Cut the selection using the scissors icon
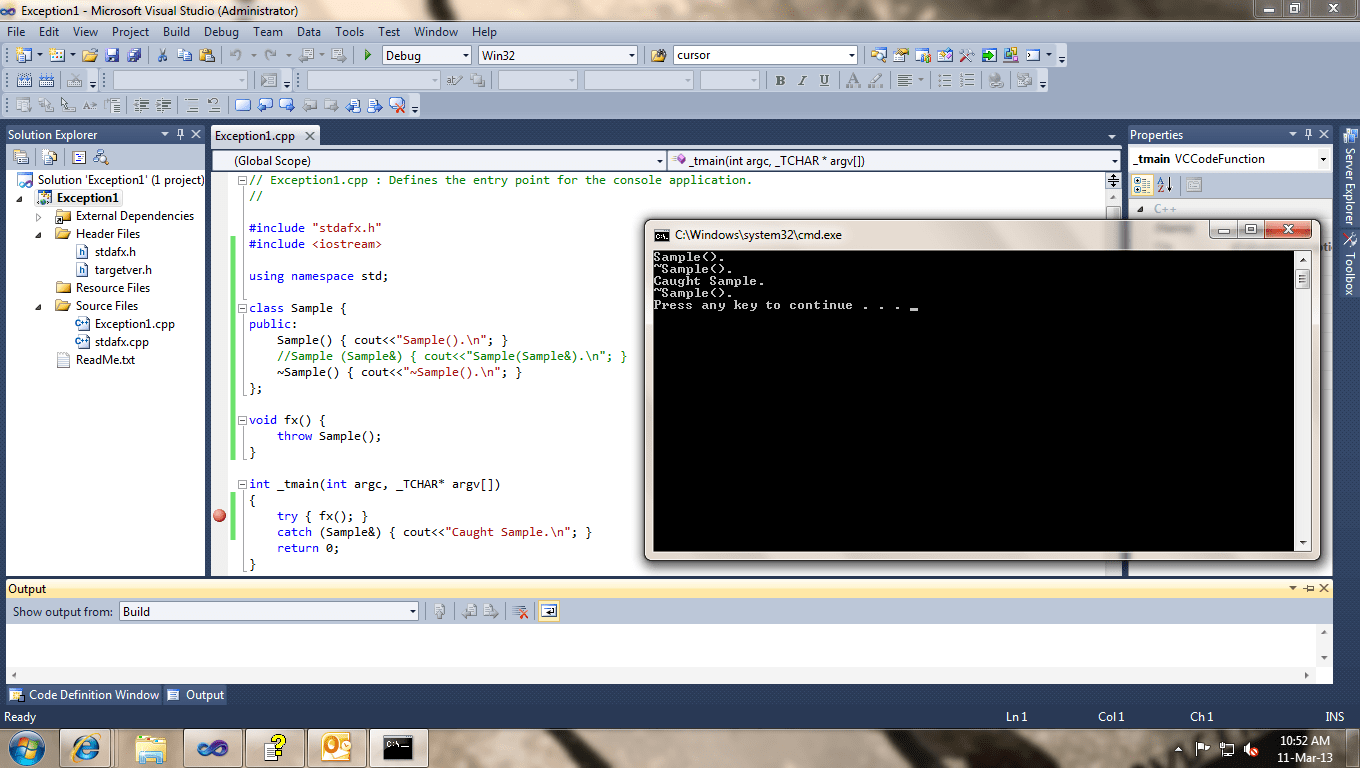This screenshot has width=1360, height=768. [163, 56]
